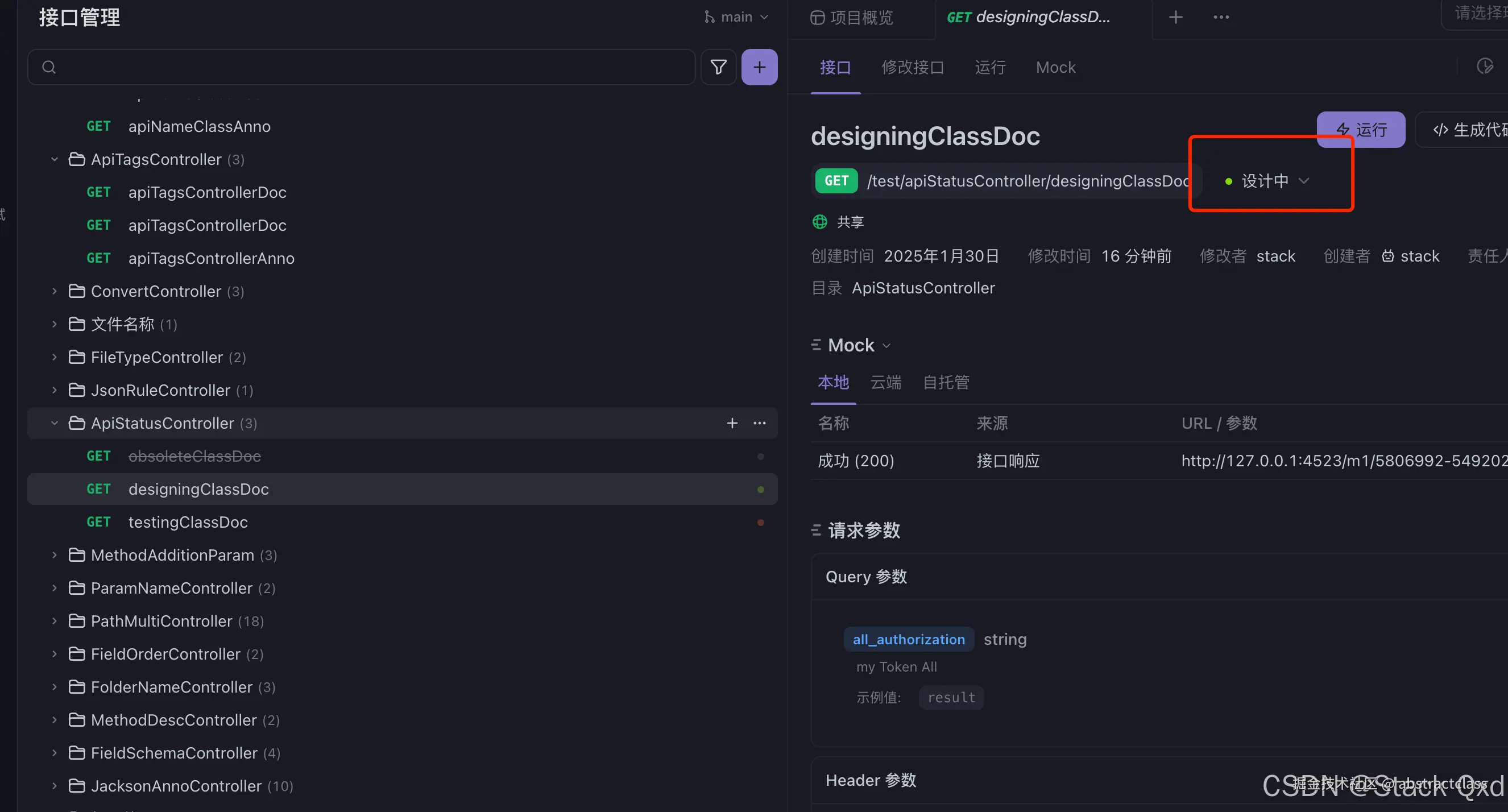The width and height of the screenshot is (1508, 812).
Task: Click the 运行 button
Action: pyautogui.click(x=1361, y=130)
